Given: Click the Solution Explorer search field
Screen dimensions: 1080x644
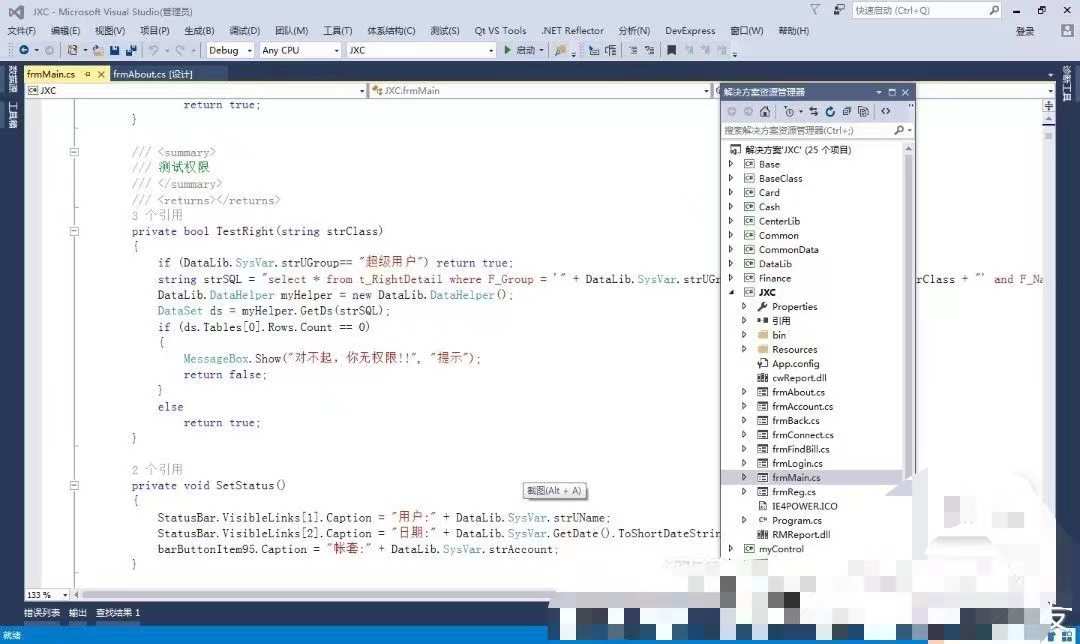Looking at the screenshot, I should pos(810,130).
